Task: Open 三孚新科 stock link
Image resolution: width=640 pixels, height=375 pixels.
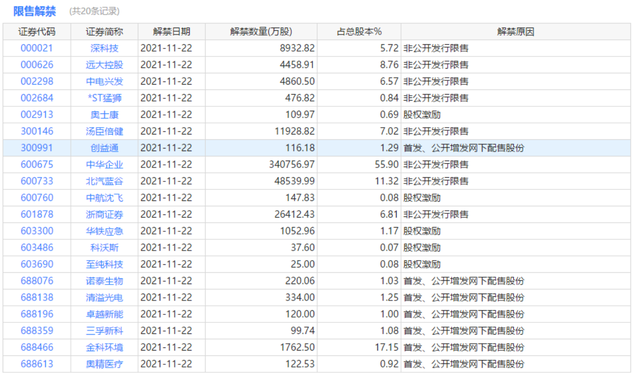Action: point(104,331)
